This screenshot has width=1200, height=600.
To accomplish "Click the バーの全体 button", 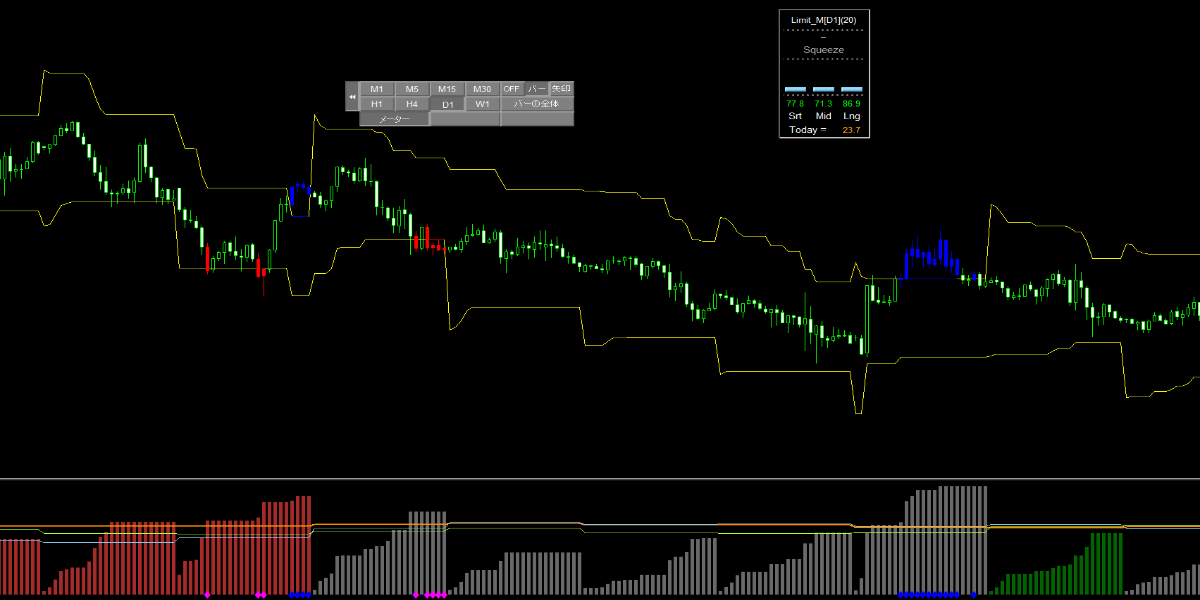I will point(537,104).
